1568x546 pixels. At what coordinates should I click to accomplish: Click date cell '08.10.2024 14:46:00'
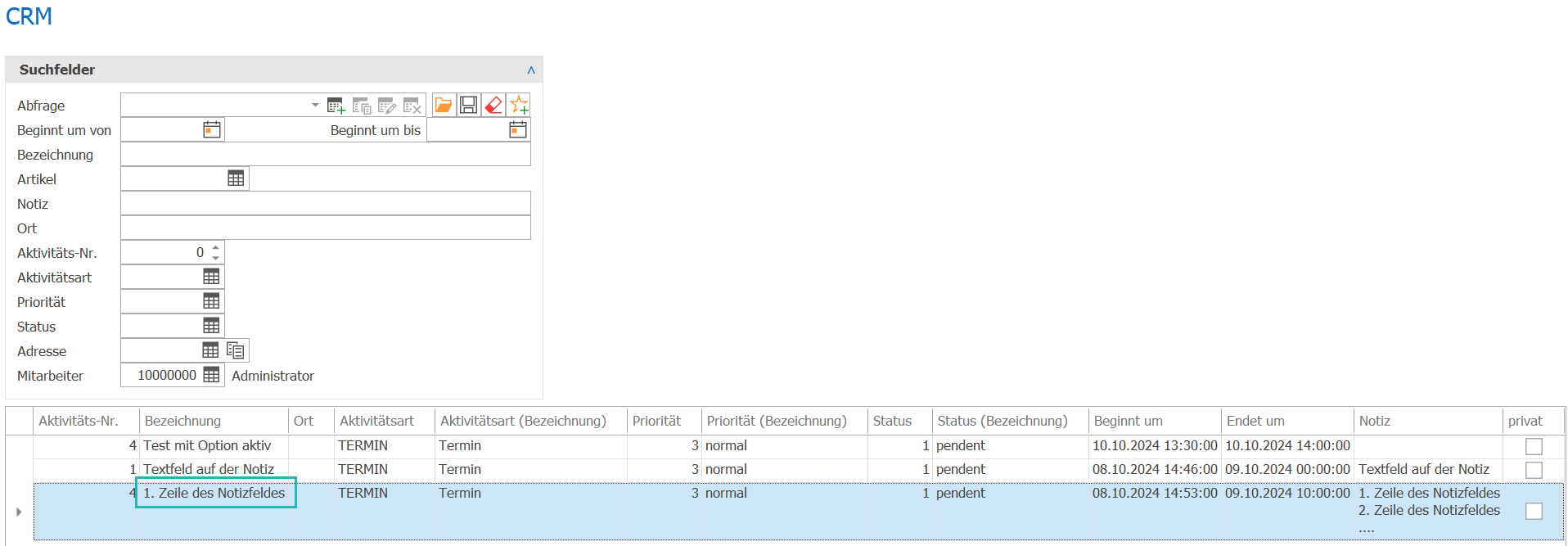coord(1155,470)
